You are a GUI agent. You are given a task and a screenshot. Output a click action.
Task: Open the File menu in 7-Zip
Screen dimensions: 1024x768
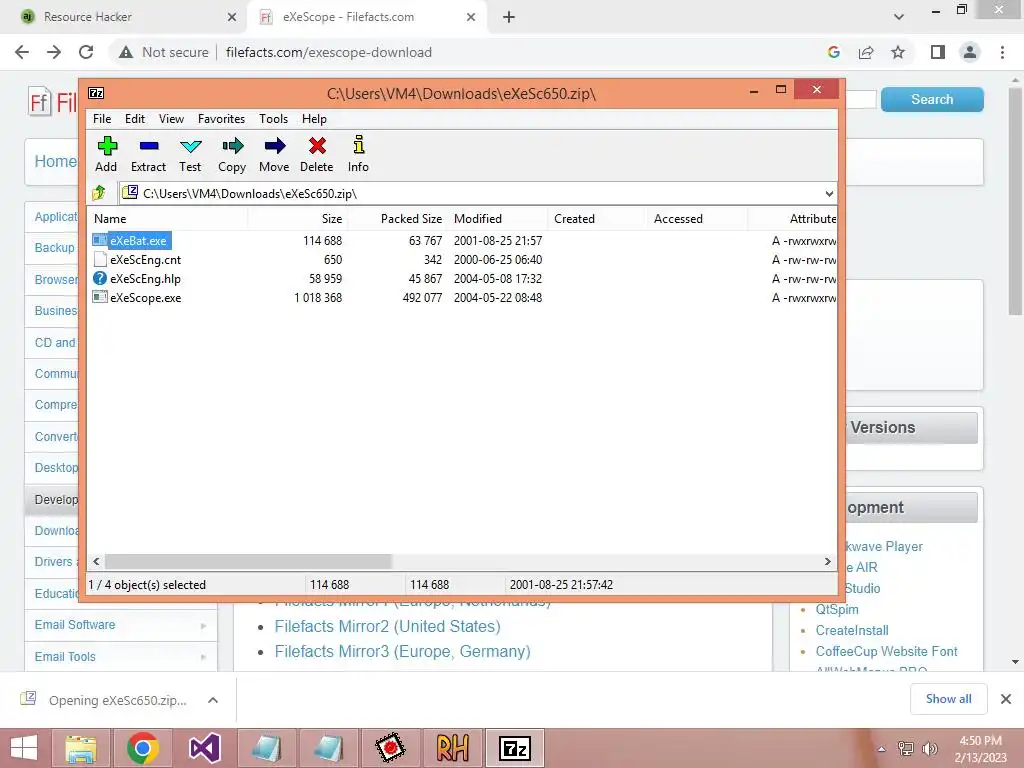[x=102, y=119]
